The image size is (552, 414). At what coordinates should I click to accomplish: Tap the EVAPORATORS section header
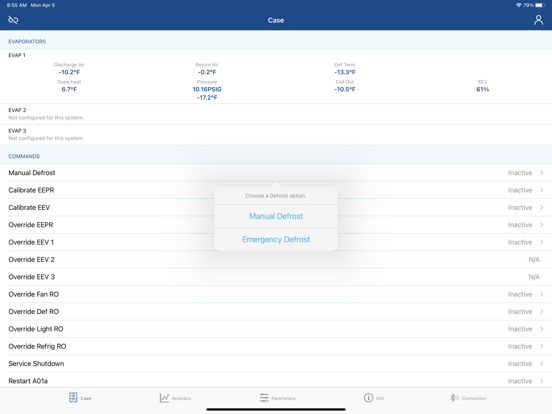coord(27,42)
